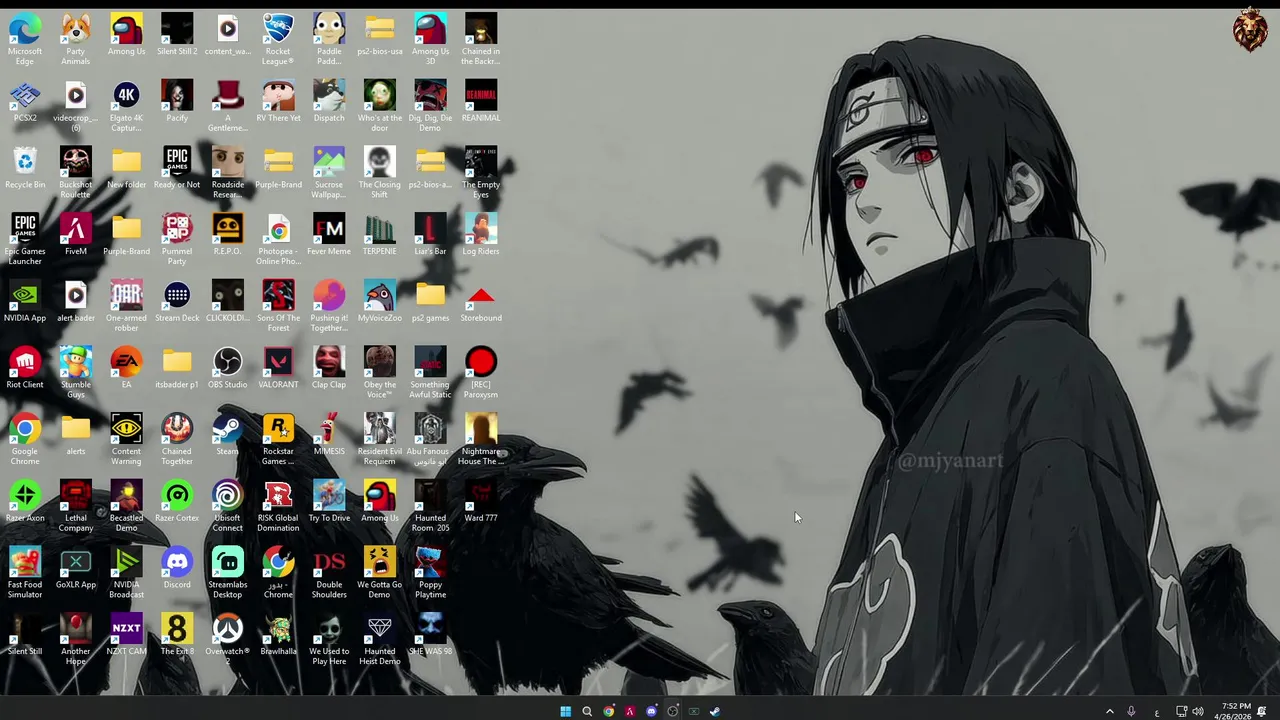Open the volume control in tray
The image size is (1280, 720).
pos(1198,711)
